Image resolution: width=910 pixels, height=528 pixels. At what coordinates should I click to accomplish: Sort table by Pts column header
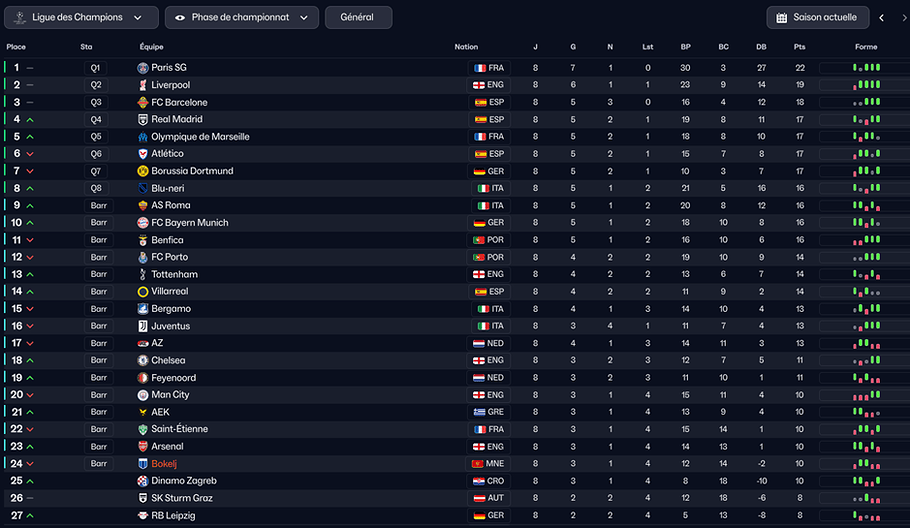[799, 47]
